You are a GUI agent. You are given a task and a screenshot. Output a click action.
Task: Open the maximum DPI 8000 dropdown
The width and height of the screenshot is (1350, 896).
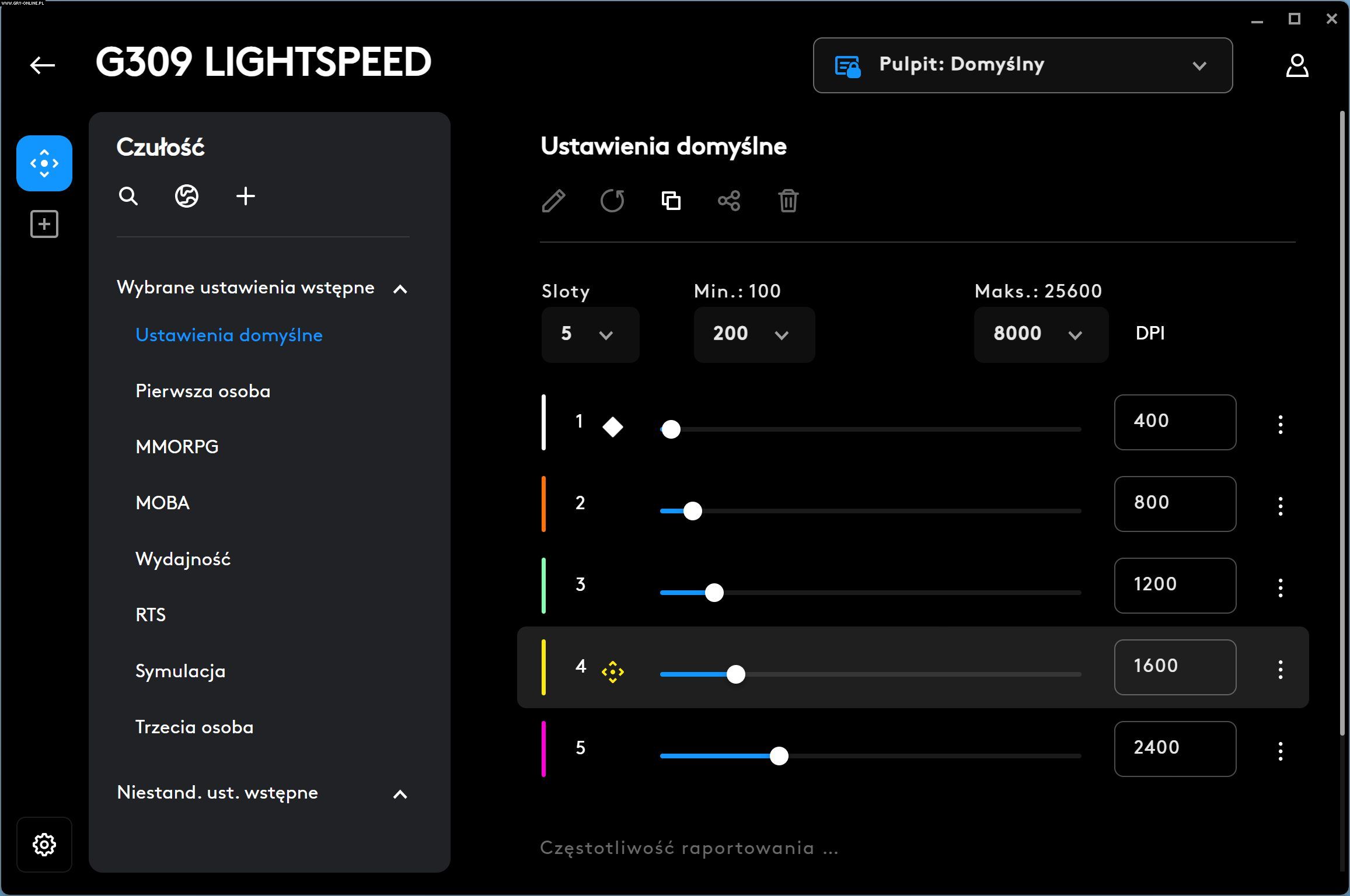coord(1041,335)
